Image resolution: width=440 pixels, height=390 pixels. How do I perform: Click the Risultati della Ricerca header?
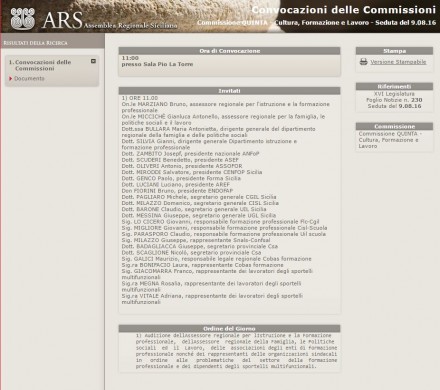(35, 43)
